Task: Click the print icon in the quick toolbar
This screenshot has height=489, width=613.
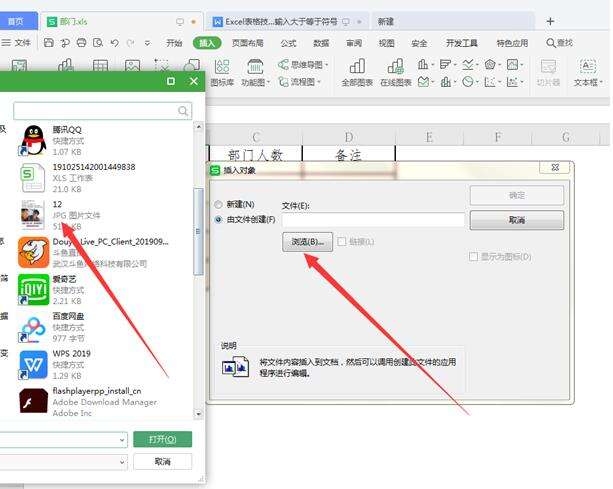Action: click(81, 43)
